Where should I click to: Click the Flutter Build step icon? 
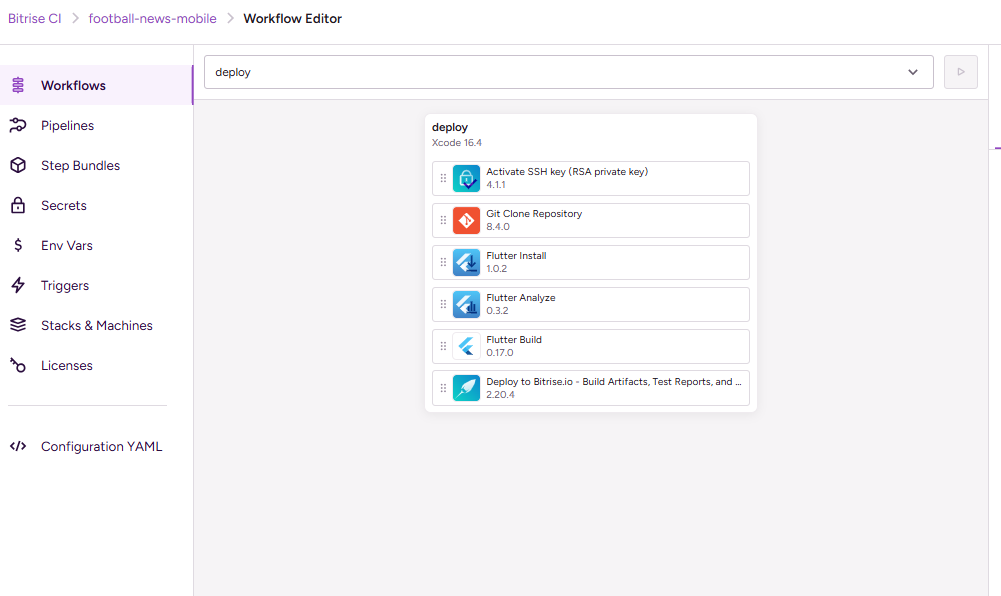coord(466,347)
